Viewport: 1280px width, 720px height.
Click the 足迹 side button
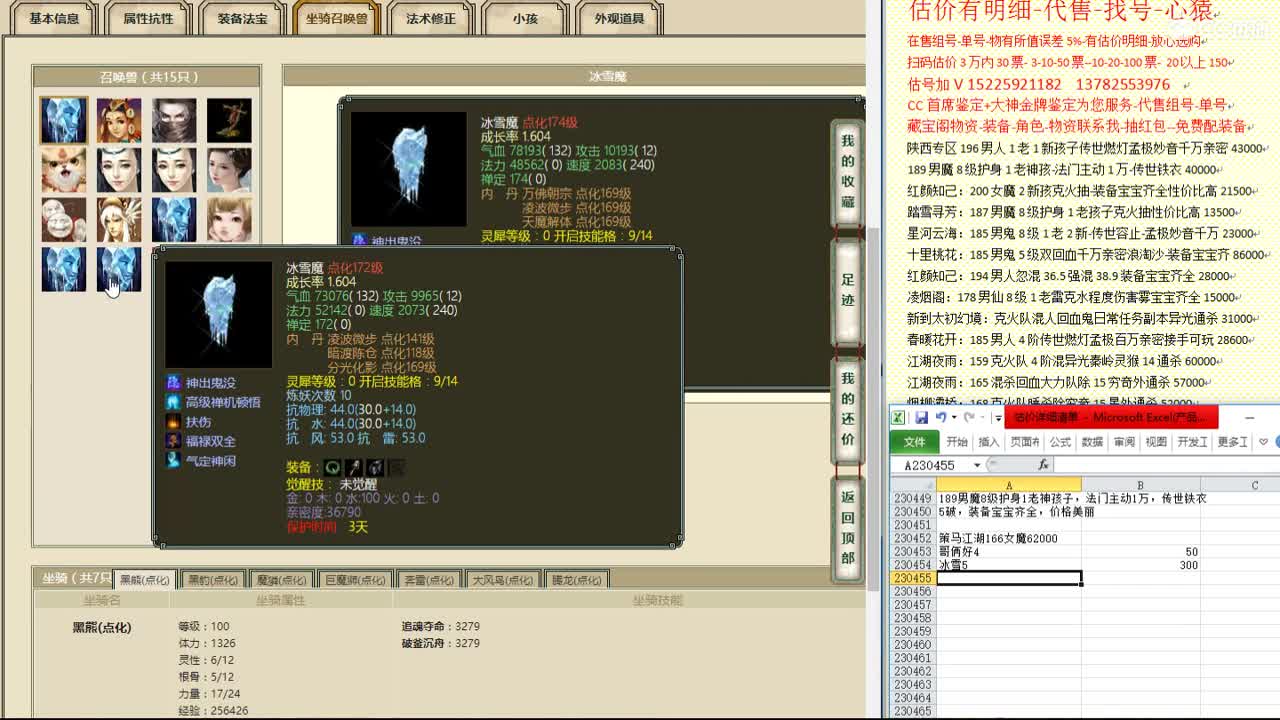coord(848,290)
